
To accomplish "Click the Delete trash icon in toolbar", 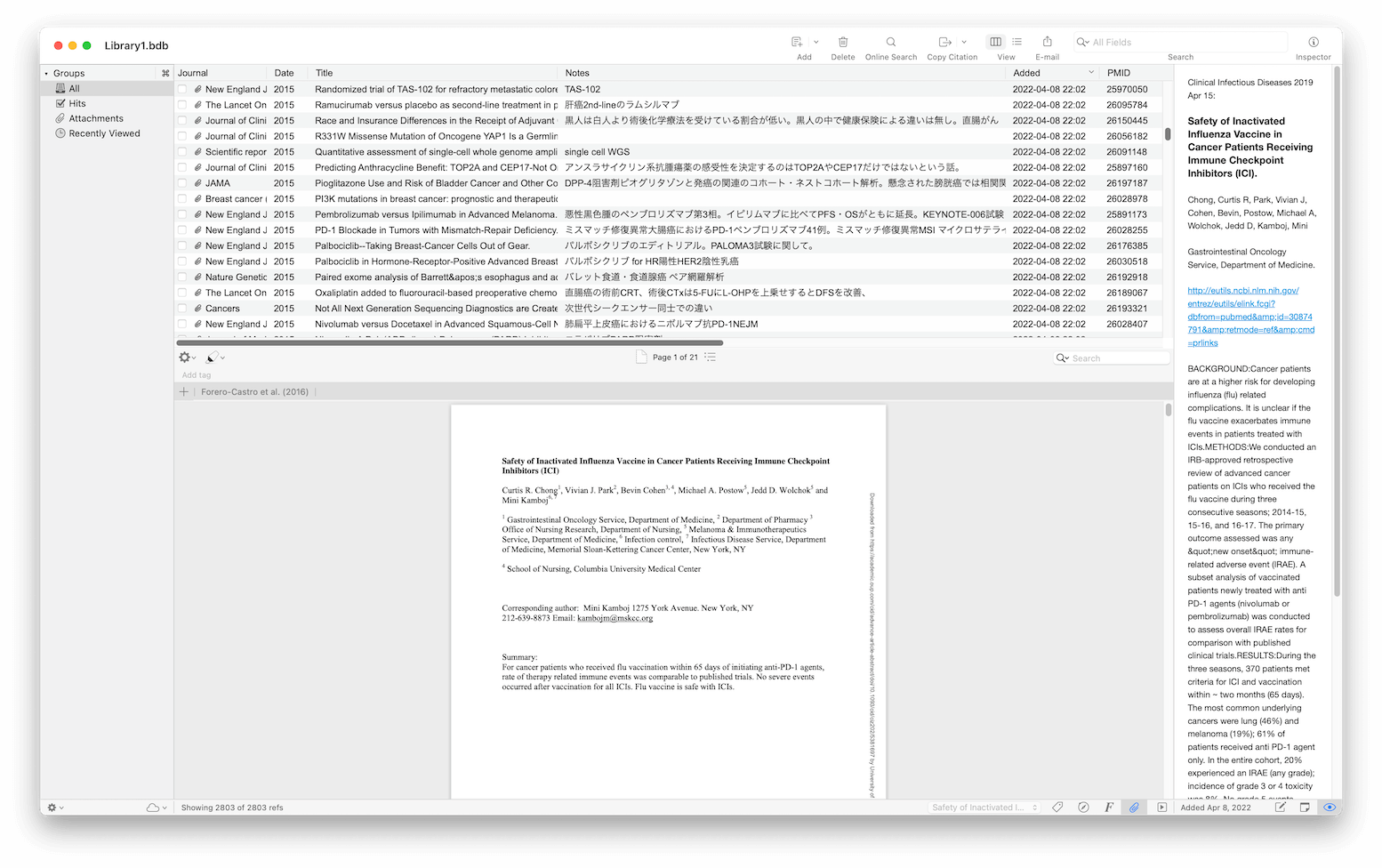I will [x=842, y=42].
